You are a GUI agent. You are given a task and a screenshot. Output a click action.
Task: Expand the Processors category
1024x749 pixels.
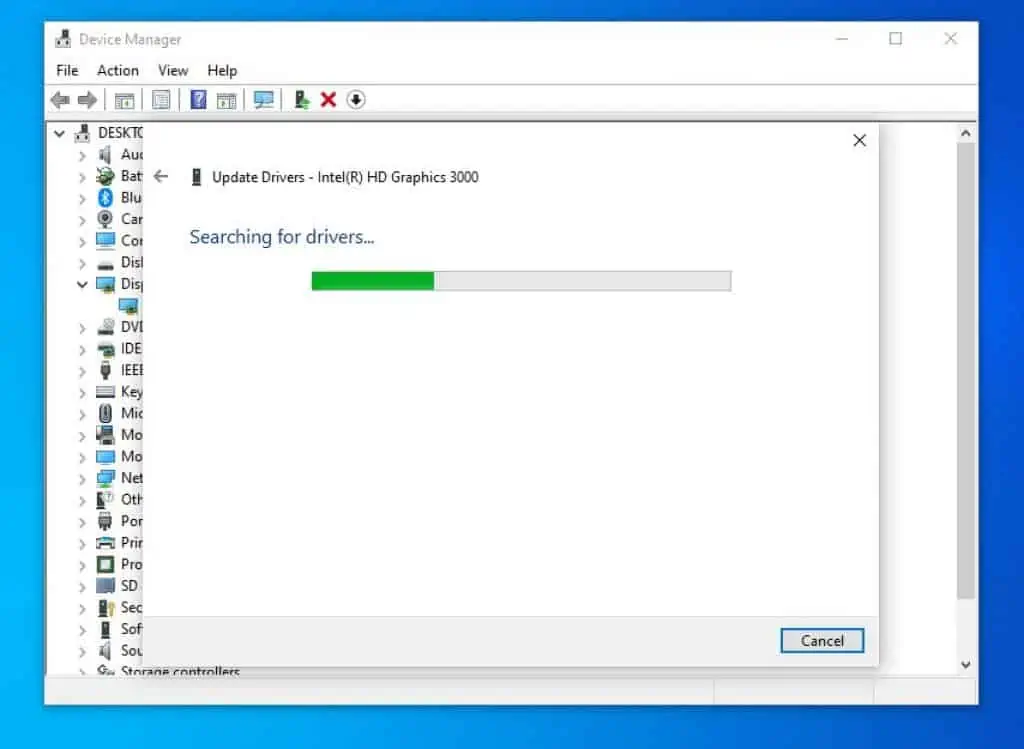[x=82, y=565]
